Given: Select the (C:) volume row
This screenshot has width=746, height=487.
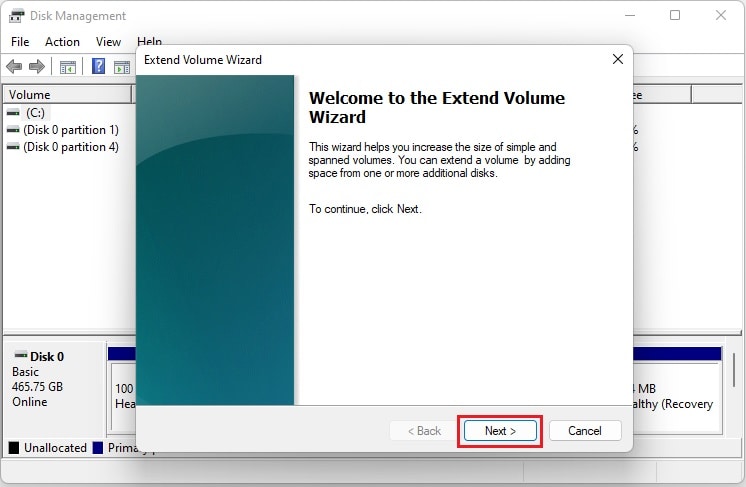Looking at the screenshot, I should (x=35, y=113).
